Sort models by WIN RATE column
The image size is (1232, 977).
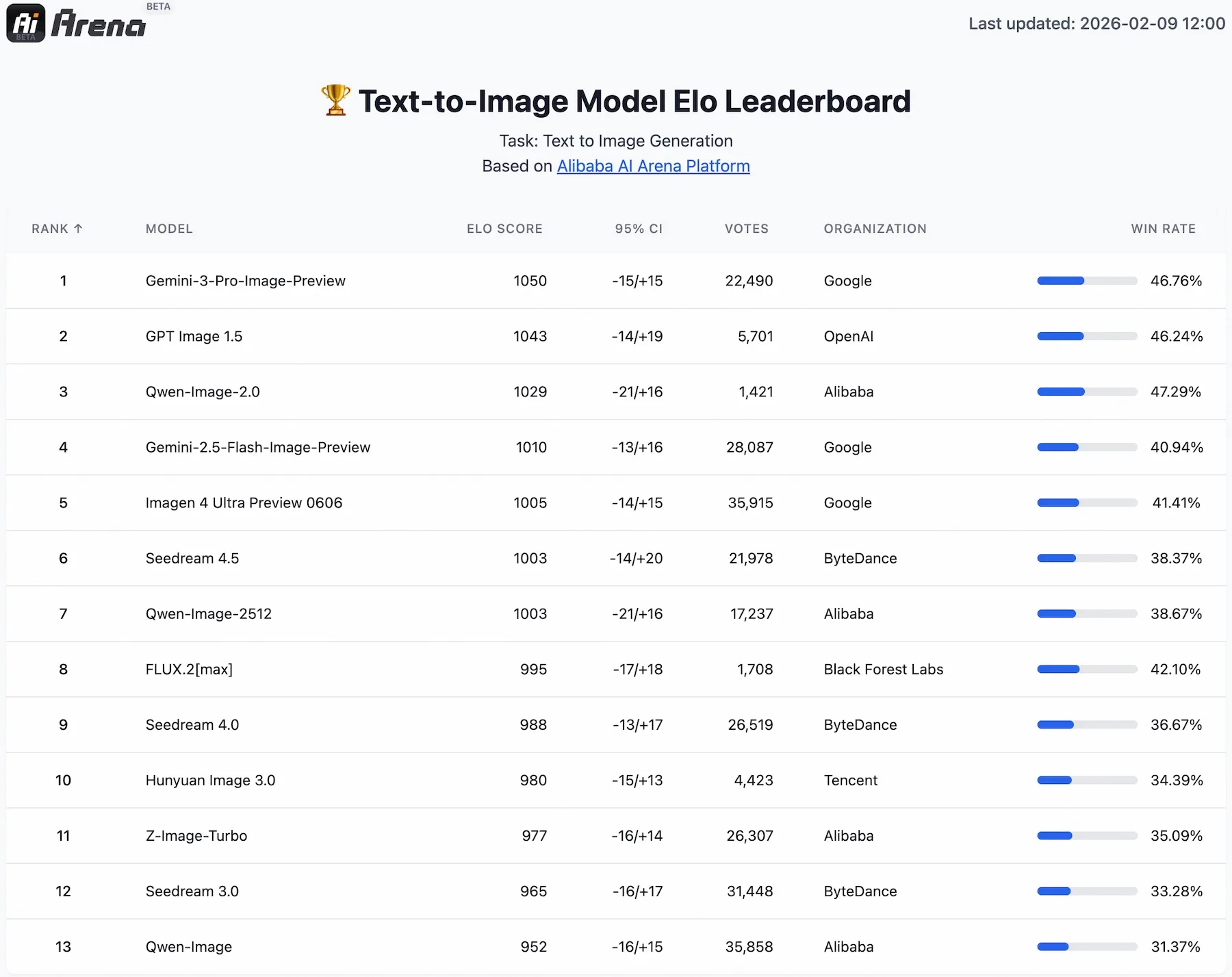(x=1163, y=228)
